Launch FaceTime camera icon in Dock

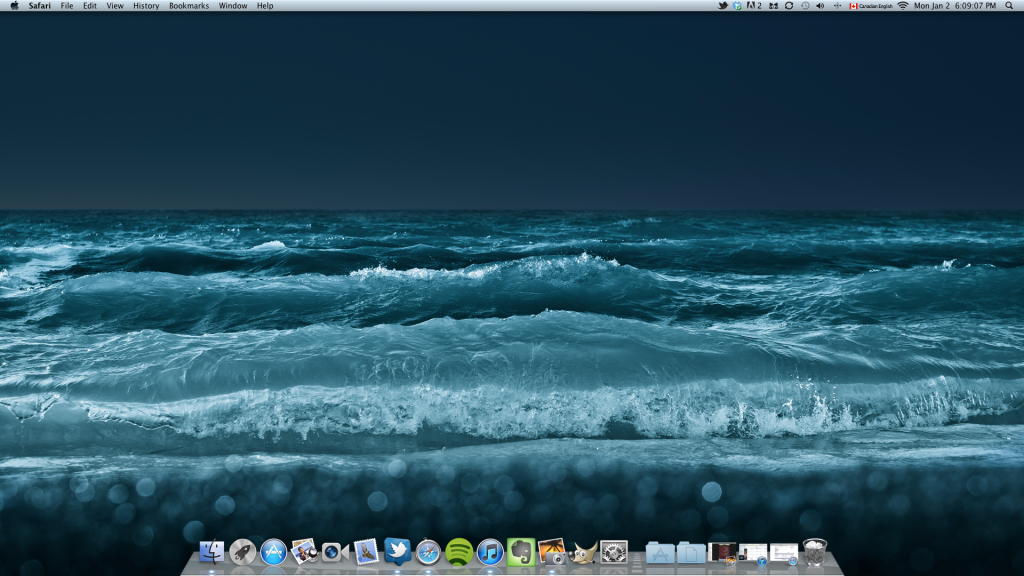tap(335, 552)
